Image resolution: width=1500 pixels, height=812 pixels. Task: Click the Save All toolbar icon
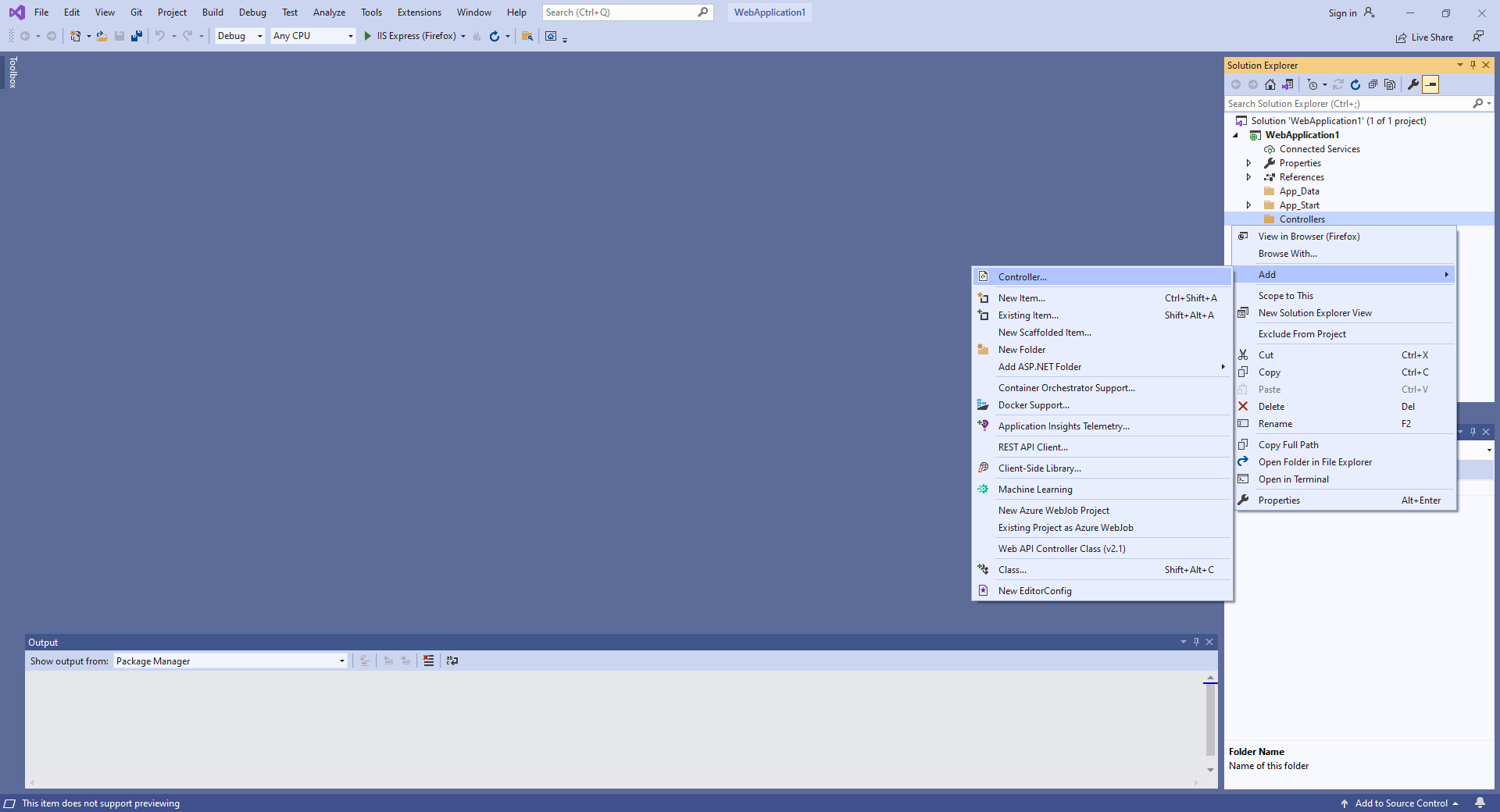(x=137, y=36)
